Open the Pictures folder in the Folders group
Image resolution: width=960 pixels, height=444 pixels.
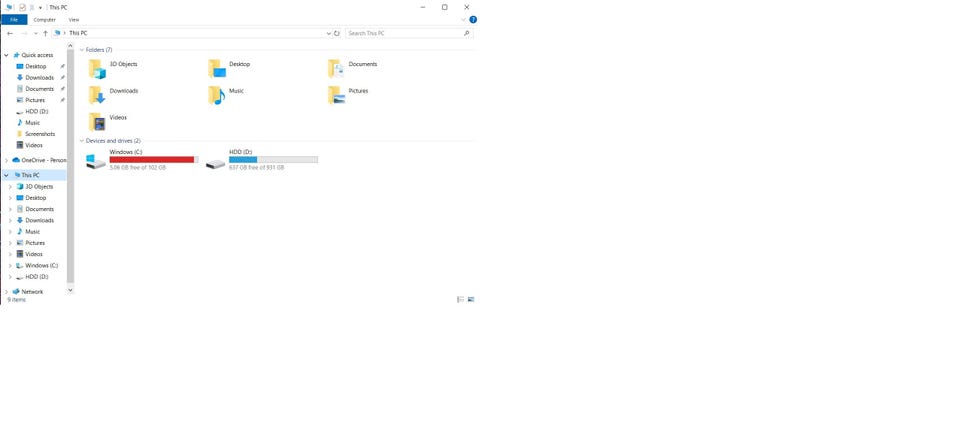(348, 95)
